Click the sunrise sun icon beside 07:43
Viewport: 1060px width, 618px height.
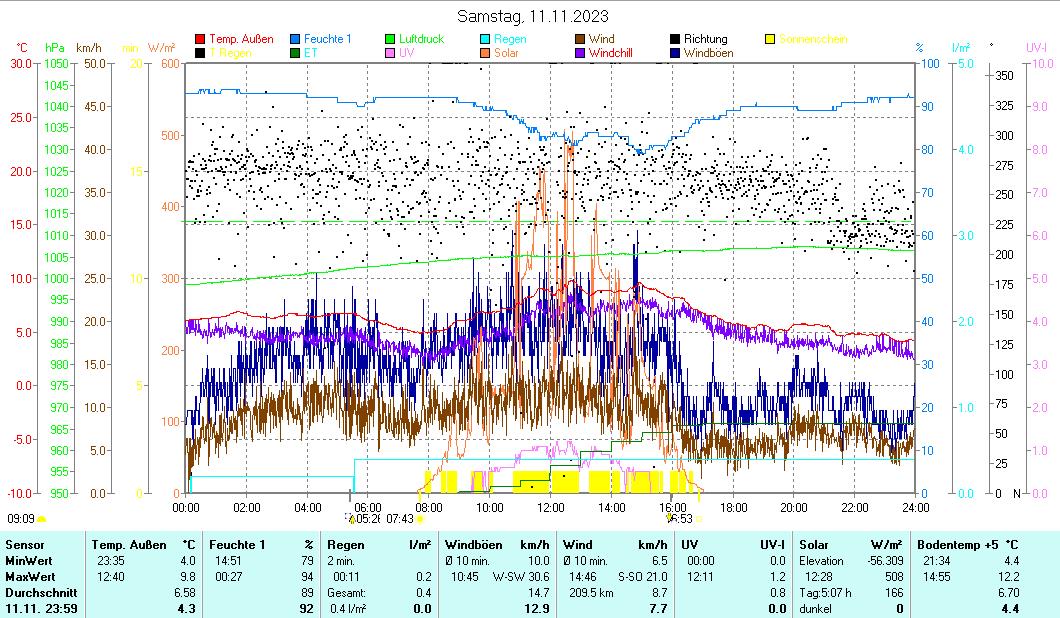tap(420, 519)
